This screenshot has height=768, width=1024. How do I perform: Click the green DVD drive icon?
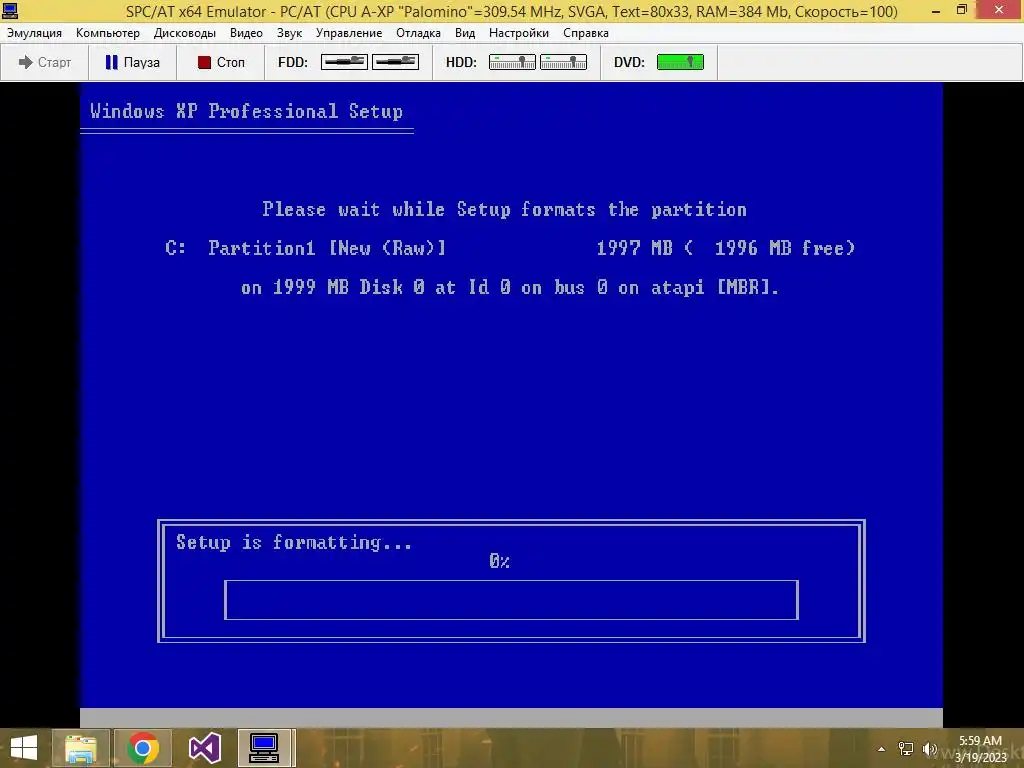pos(680,62)
